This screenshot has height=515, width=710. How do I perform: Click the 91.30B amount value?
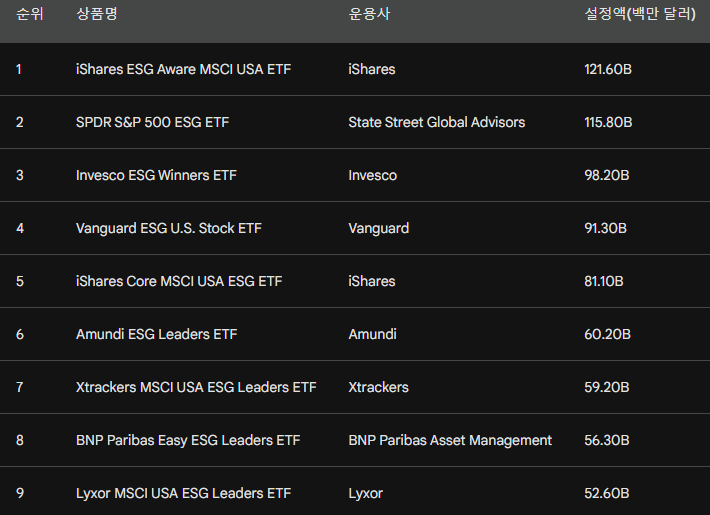pos(606,228)
